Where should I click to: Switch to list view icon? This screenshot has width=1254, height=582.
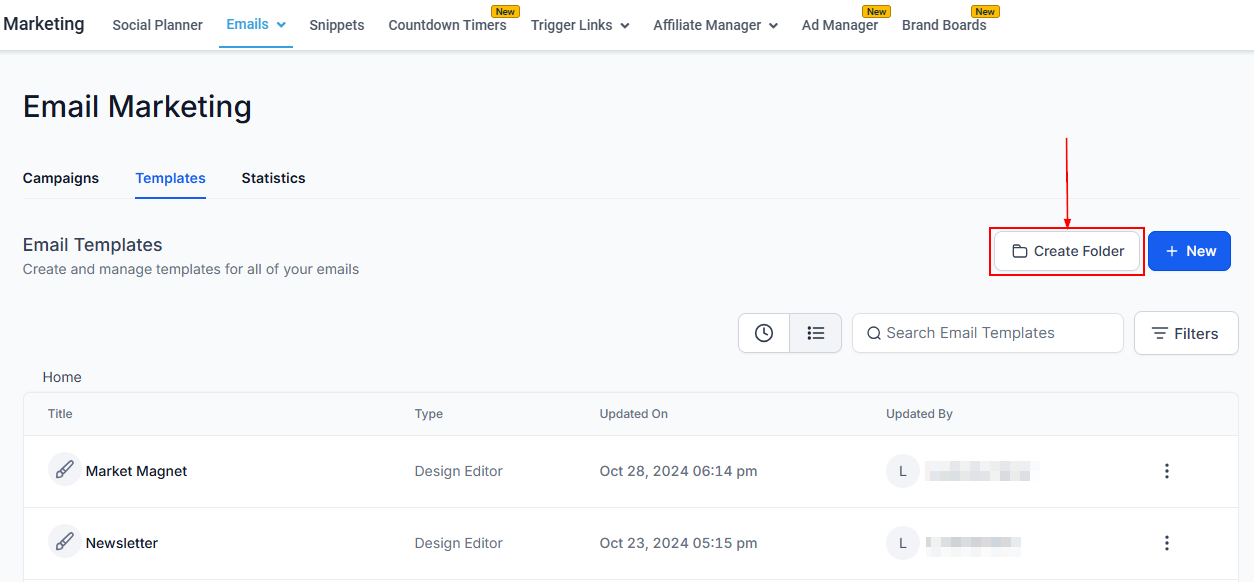(x=816, y=333)
